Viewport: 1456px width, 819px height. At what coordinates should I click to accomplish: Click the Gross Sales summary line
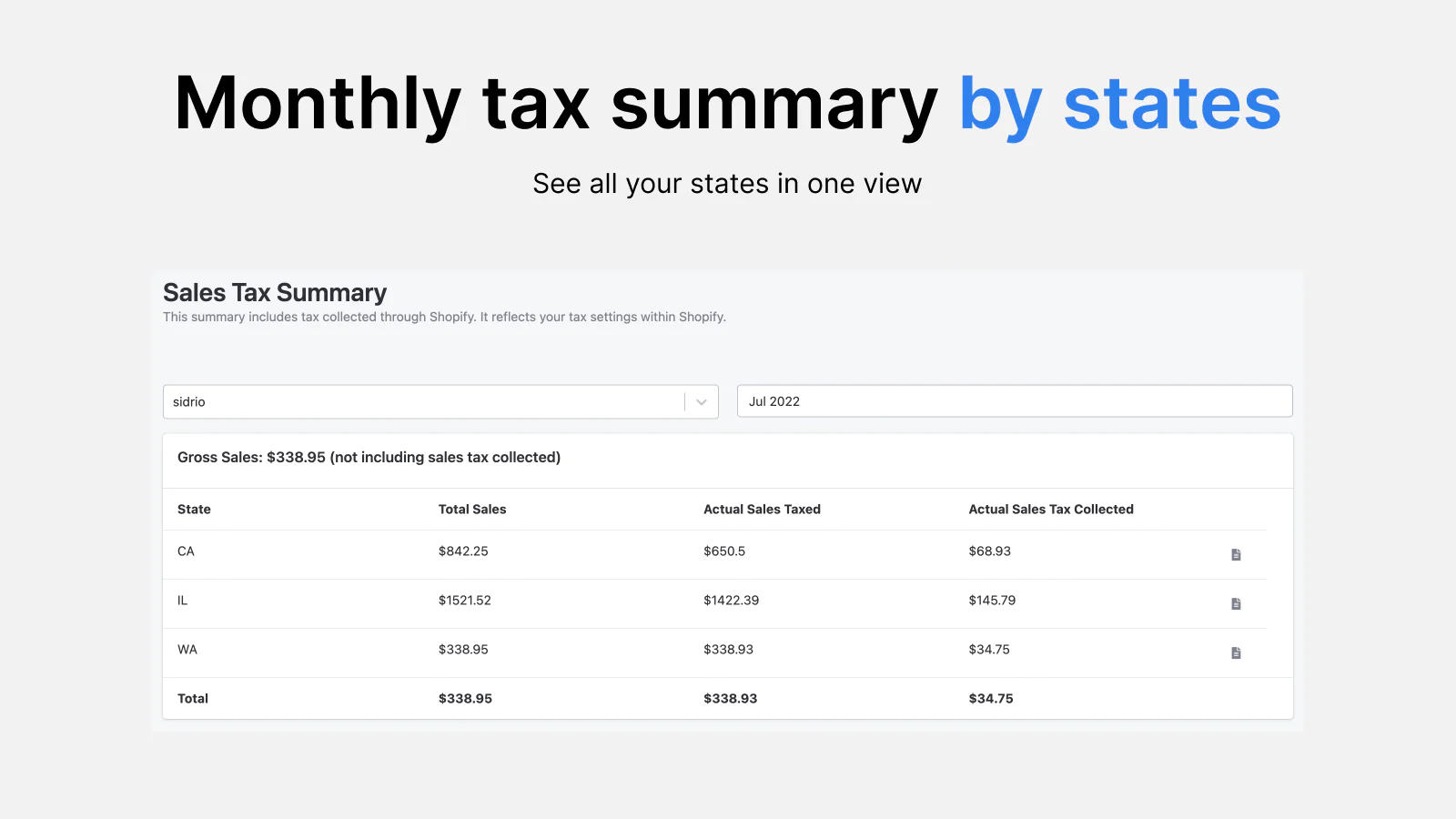point(369,458)
